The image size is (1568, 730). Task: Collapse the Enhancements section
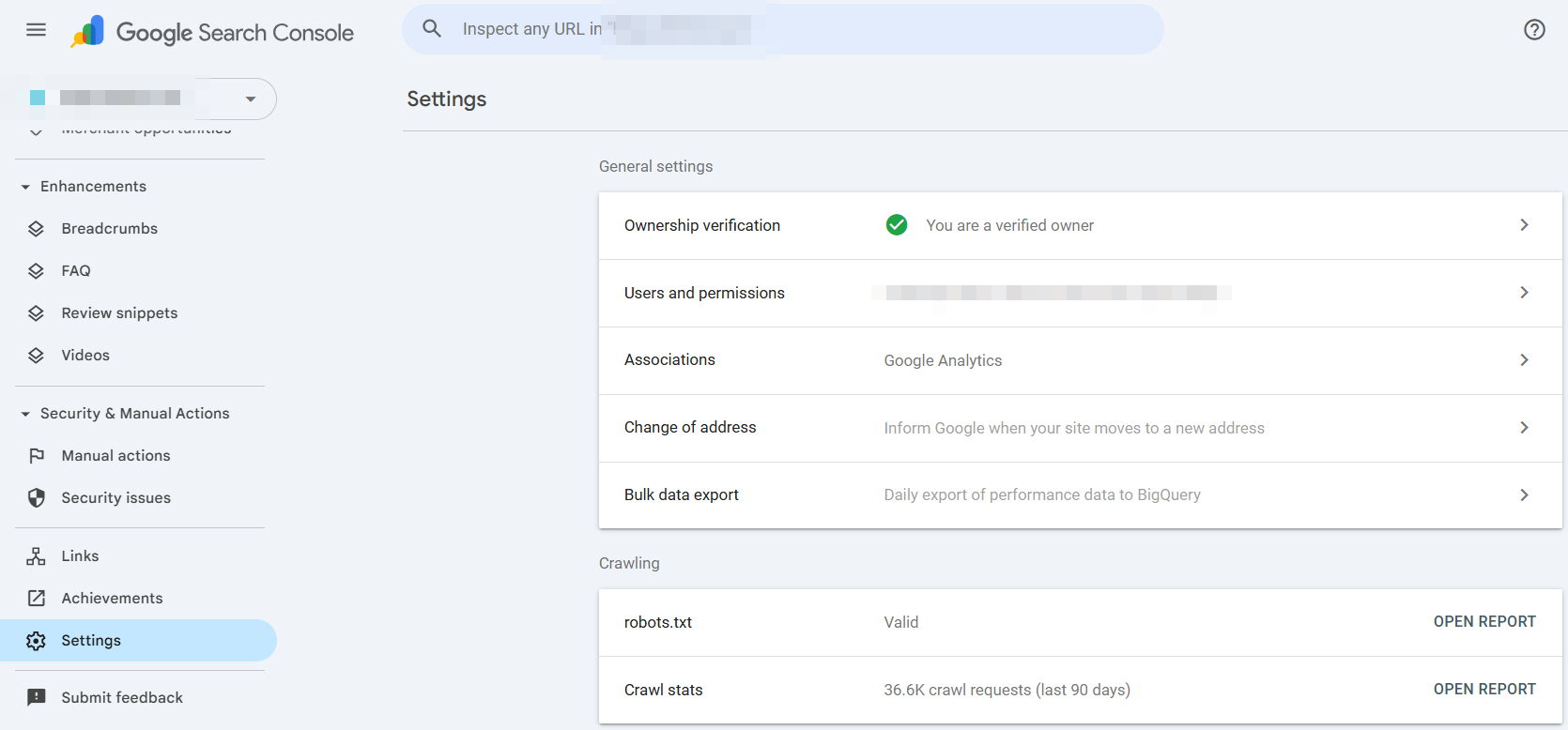pyautogui.click(x=25, y=187)
